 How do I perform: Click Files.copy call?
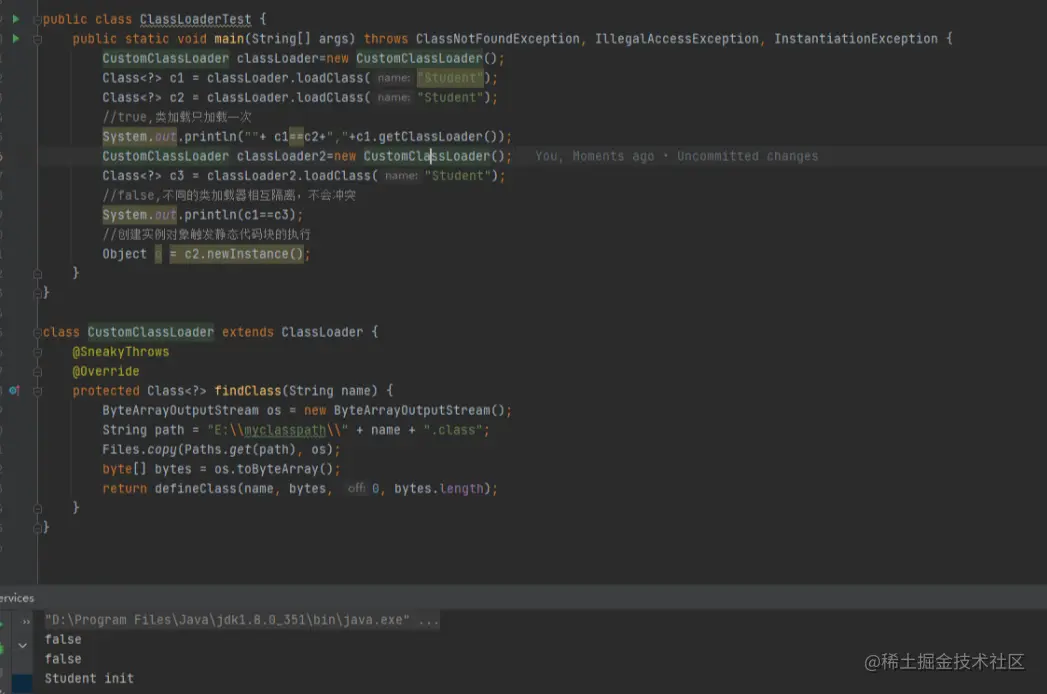140,450
